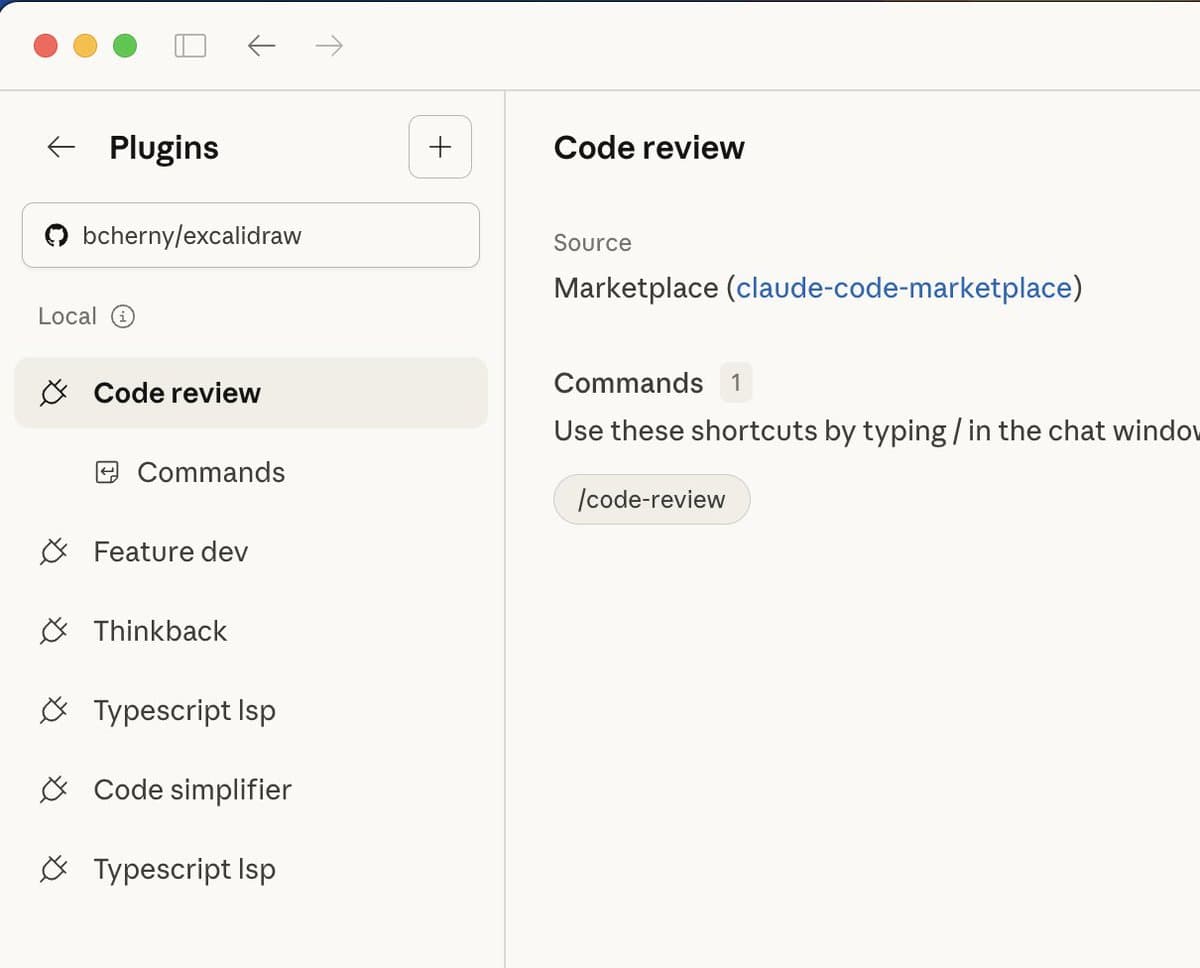The image size is (1200, 968).
Task: Select the Typescript lsp plugin icon
Action: point(53,710)
